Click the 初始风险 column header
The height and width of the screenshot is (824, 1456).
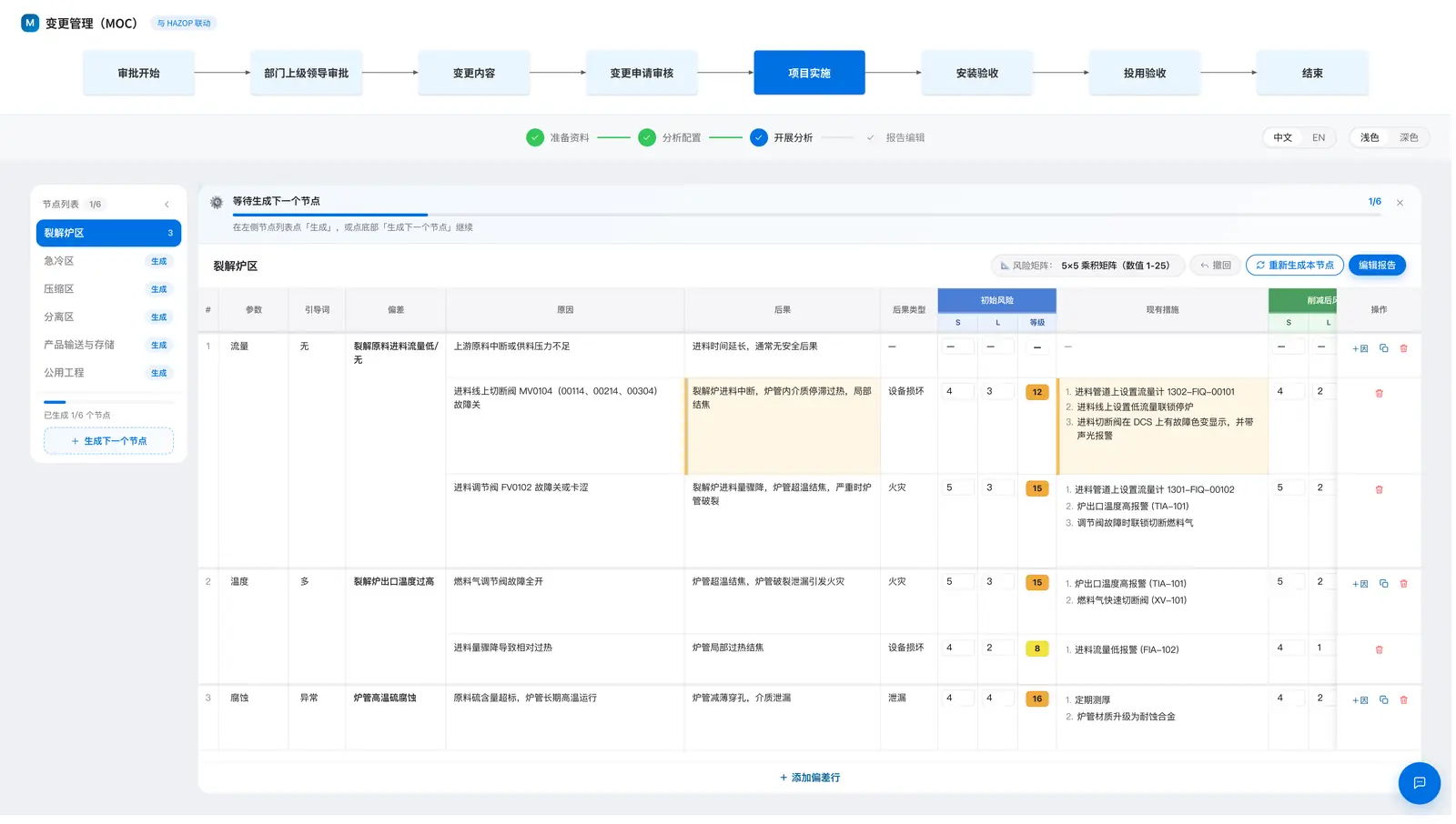click(996, 300)
